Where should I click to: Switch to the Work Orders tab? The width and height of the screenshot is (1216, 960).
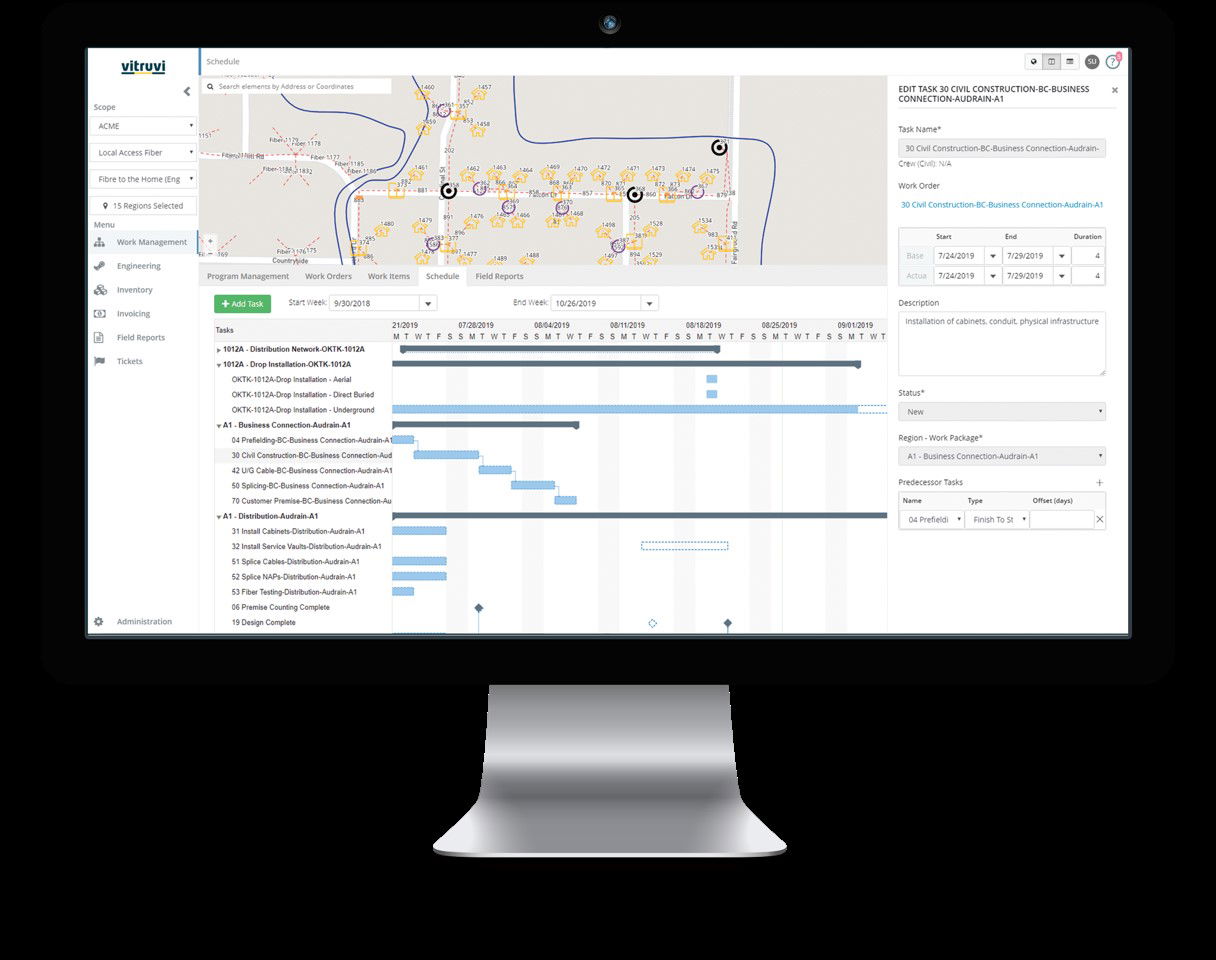(x=328, y=276)
